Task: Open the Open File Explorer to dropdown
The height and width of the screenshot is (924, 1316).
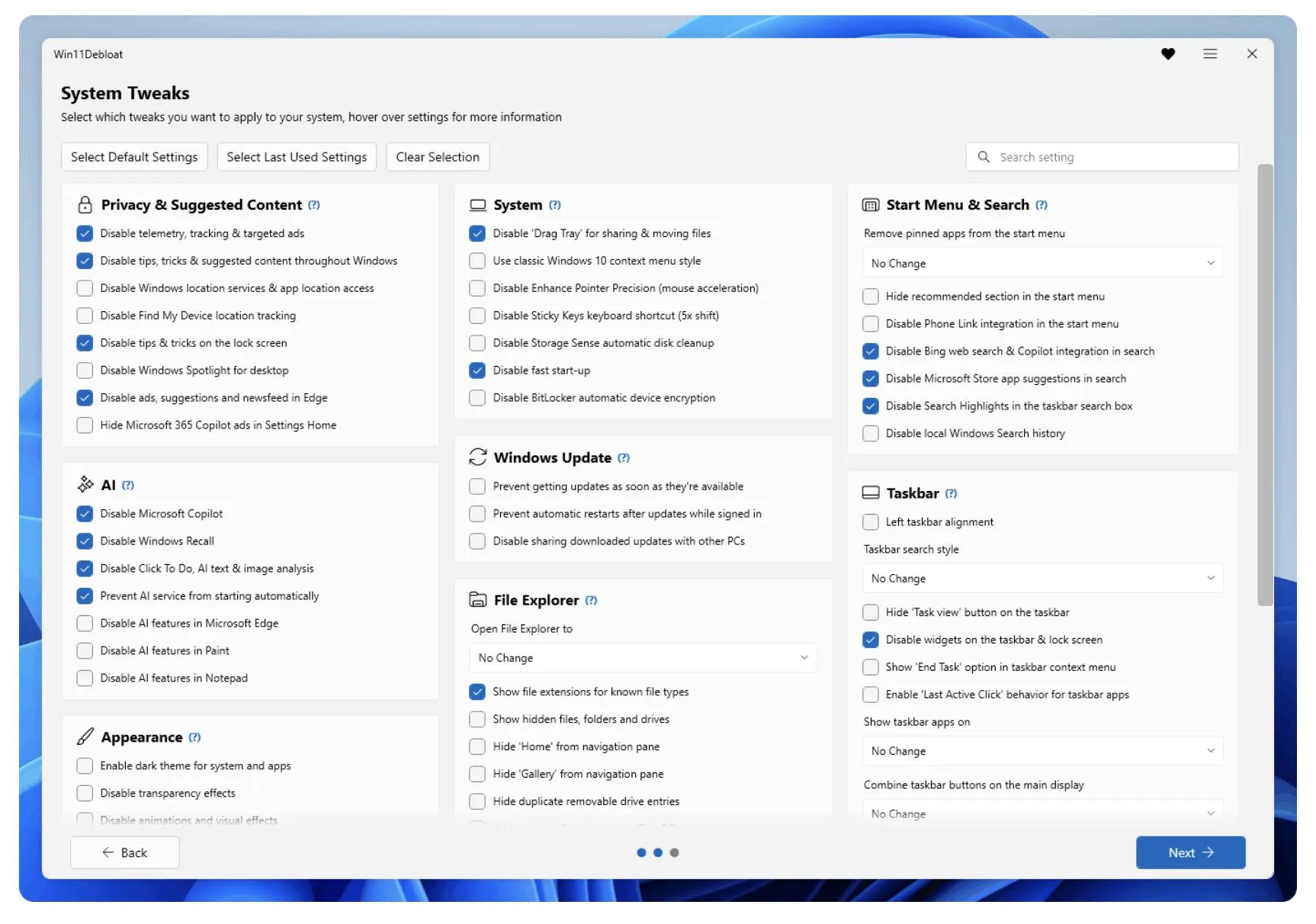Action: pos(644,658)
